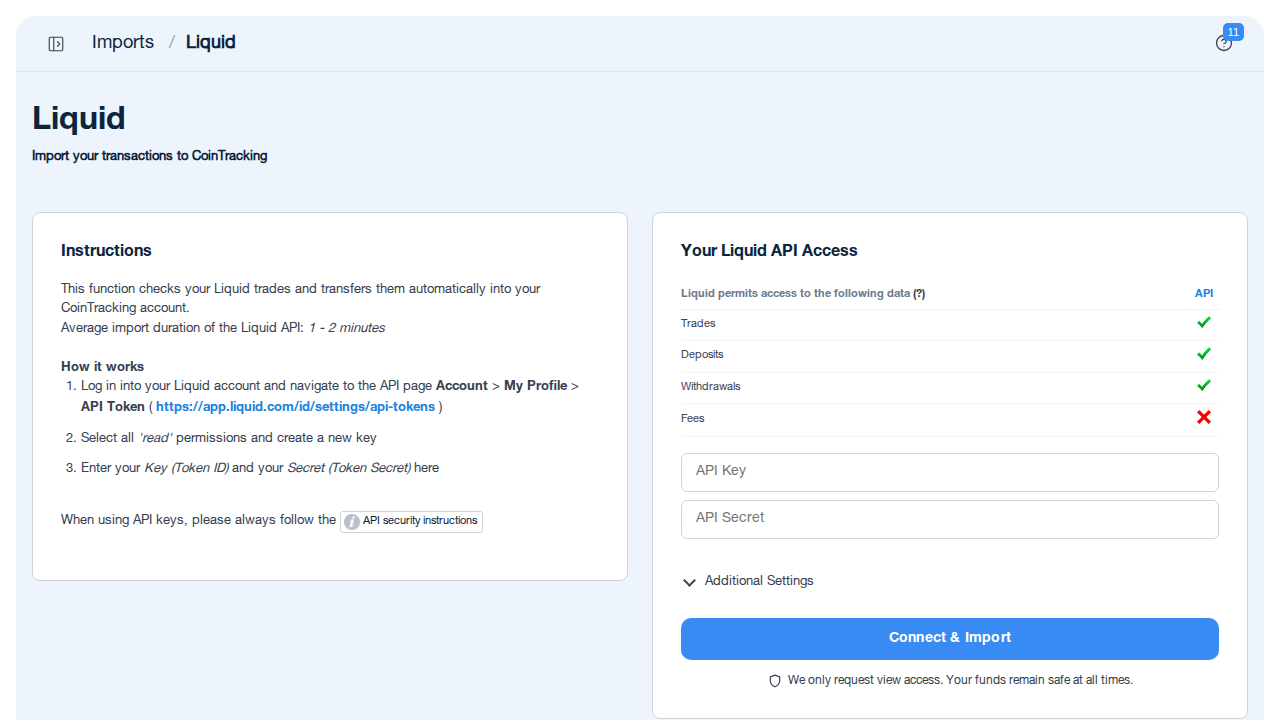The height and width of the screenshot is (720, 1280).
Task: Click the (?) help marker after permitted data
Action: (919, 294)
